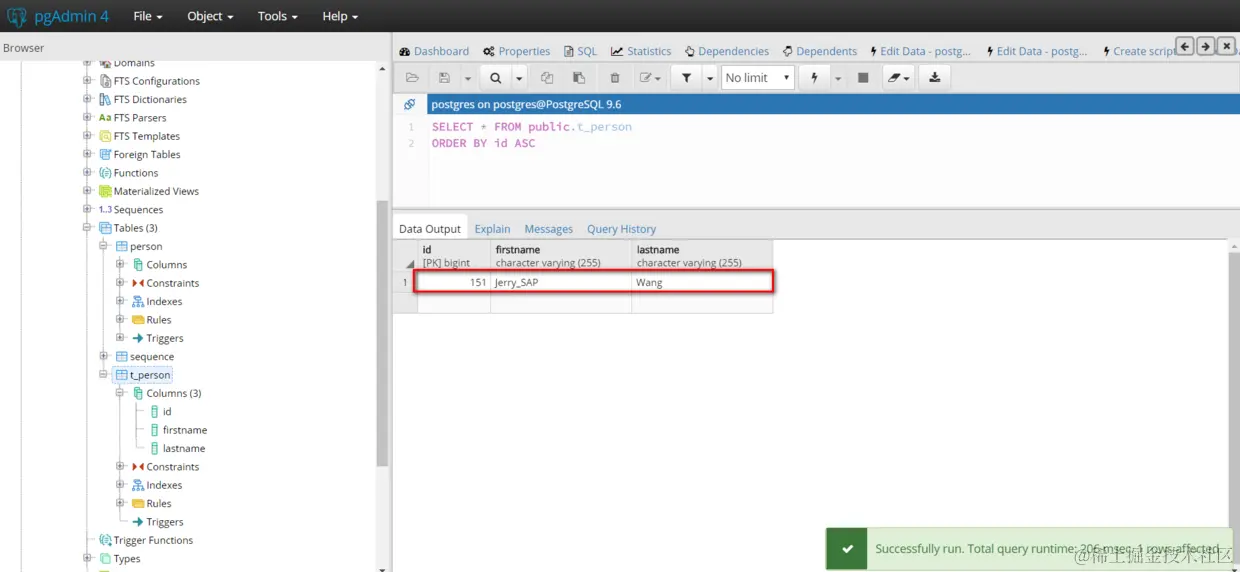Collapse the Tables (3) tree node
The height and width of the screenshot is (572, 1240).
click(x=88, y=228)
